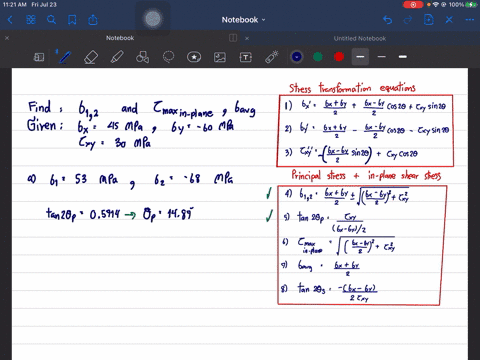The width and height of the screenshot is (480, 360).
Task: Undo the last stroke
Action: (387, 20)
